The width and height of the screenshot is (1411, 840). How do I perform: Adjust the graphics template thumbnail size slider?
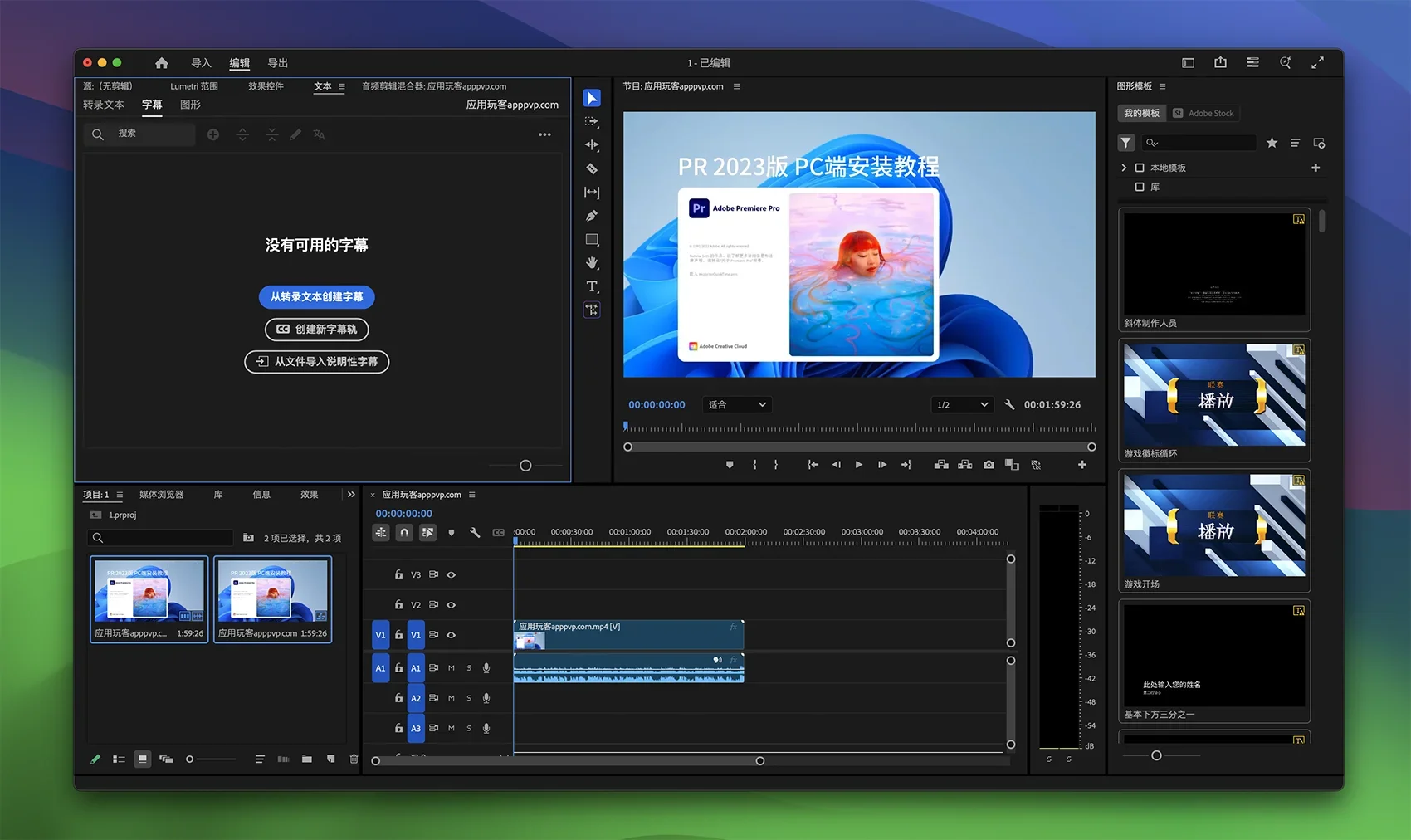(1156, 755)
